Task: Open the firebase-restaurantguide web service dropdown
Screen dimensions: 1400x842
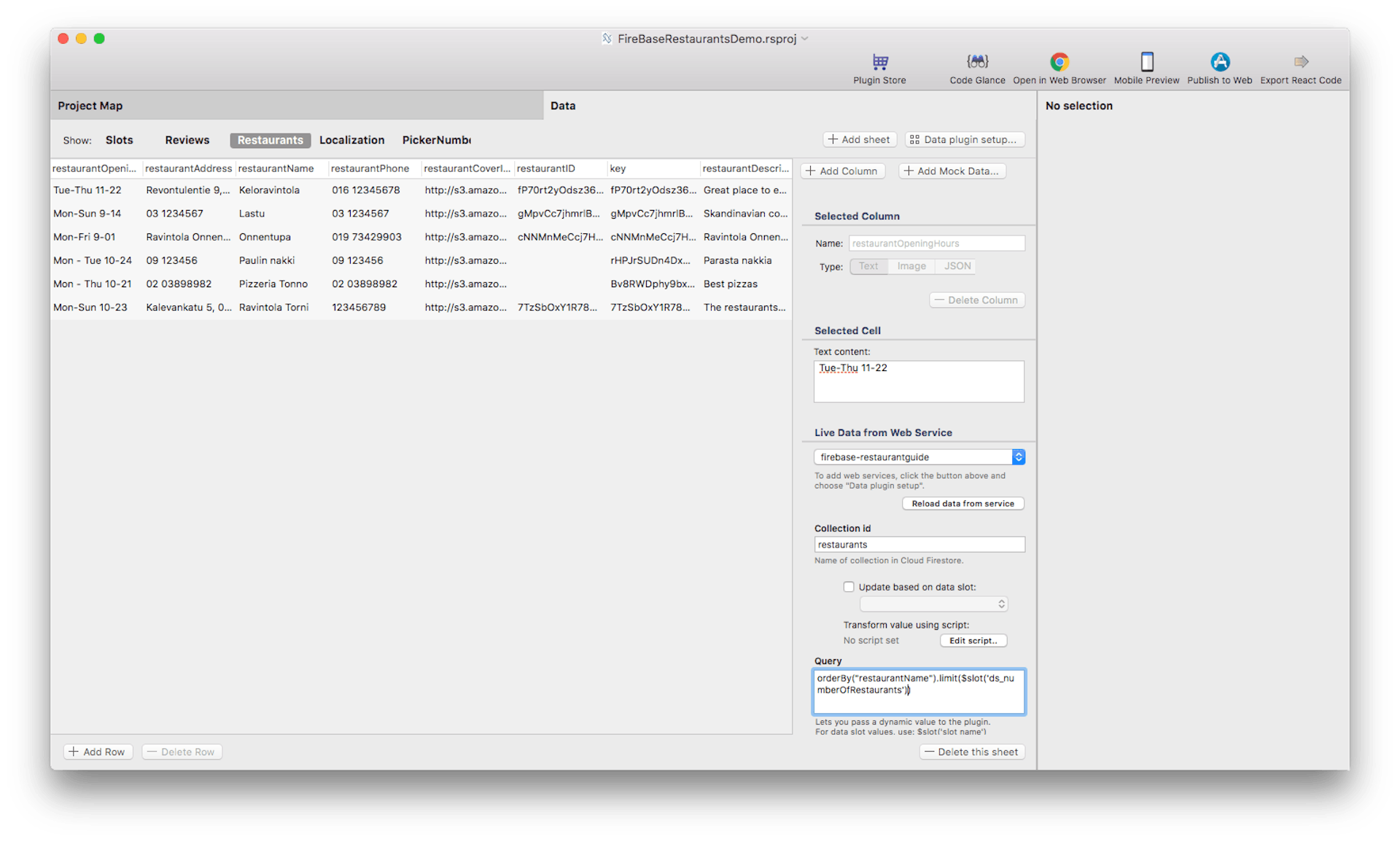Action: (x=1019, y=457)
